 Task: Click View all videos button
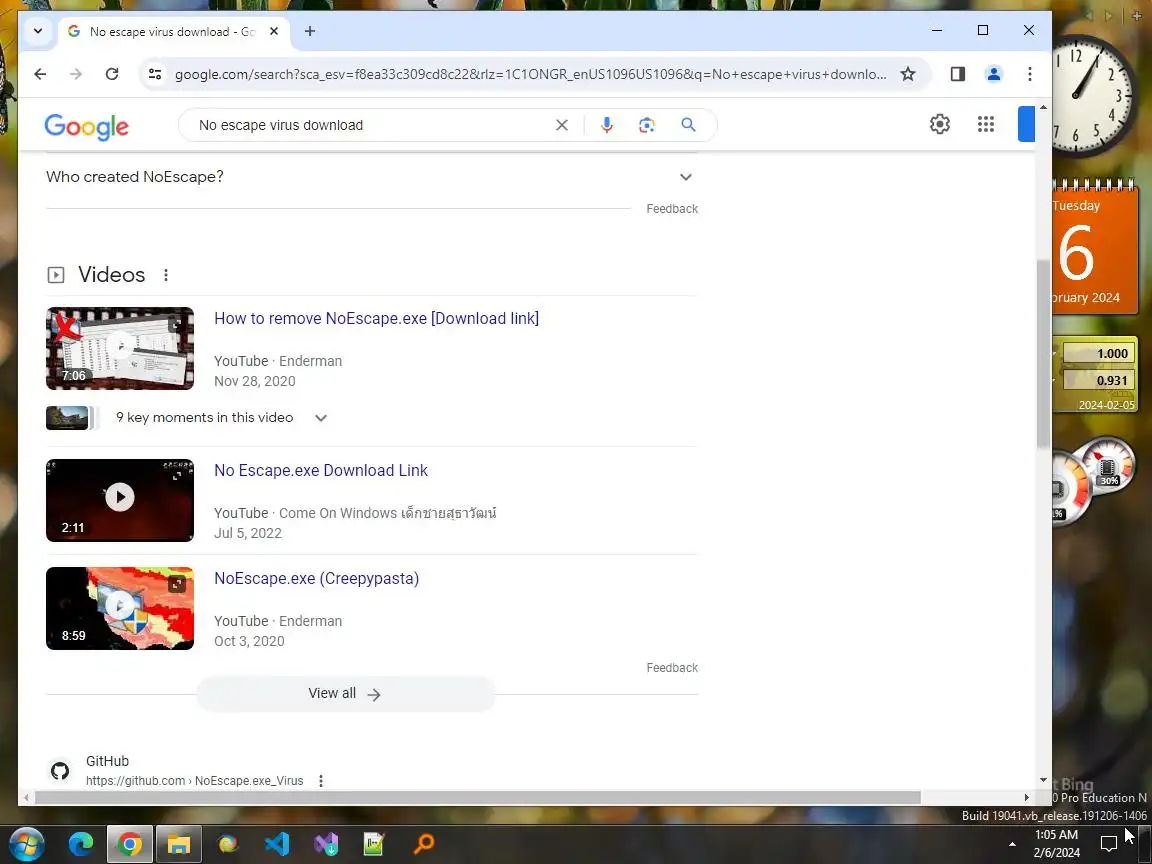click(345, 694)
